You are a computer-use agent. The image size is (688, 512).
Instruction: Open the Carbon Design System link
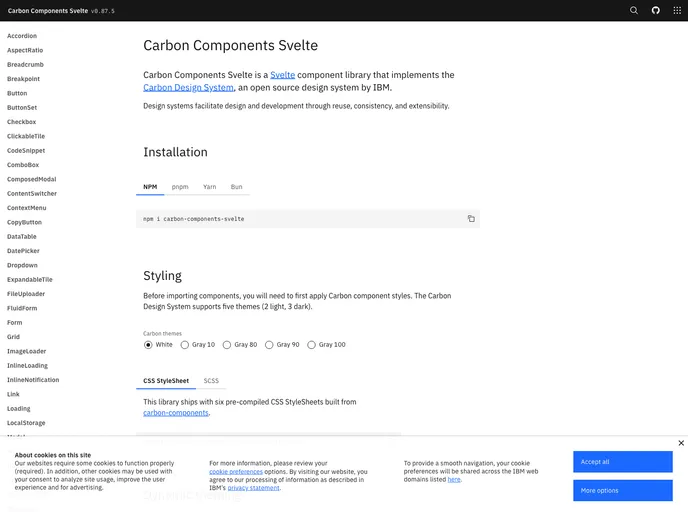pos(188,88)
